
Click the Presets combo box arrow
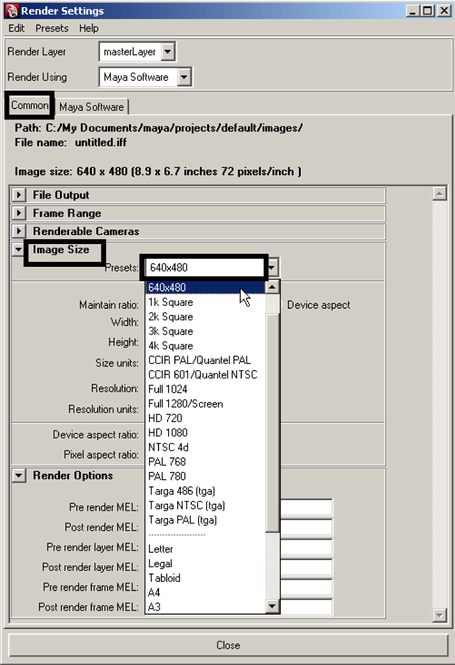coord(272,268)
